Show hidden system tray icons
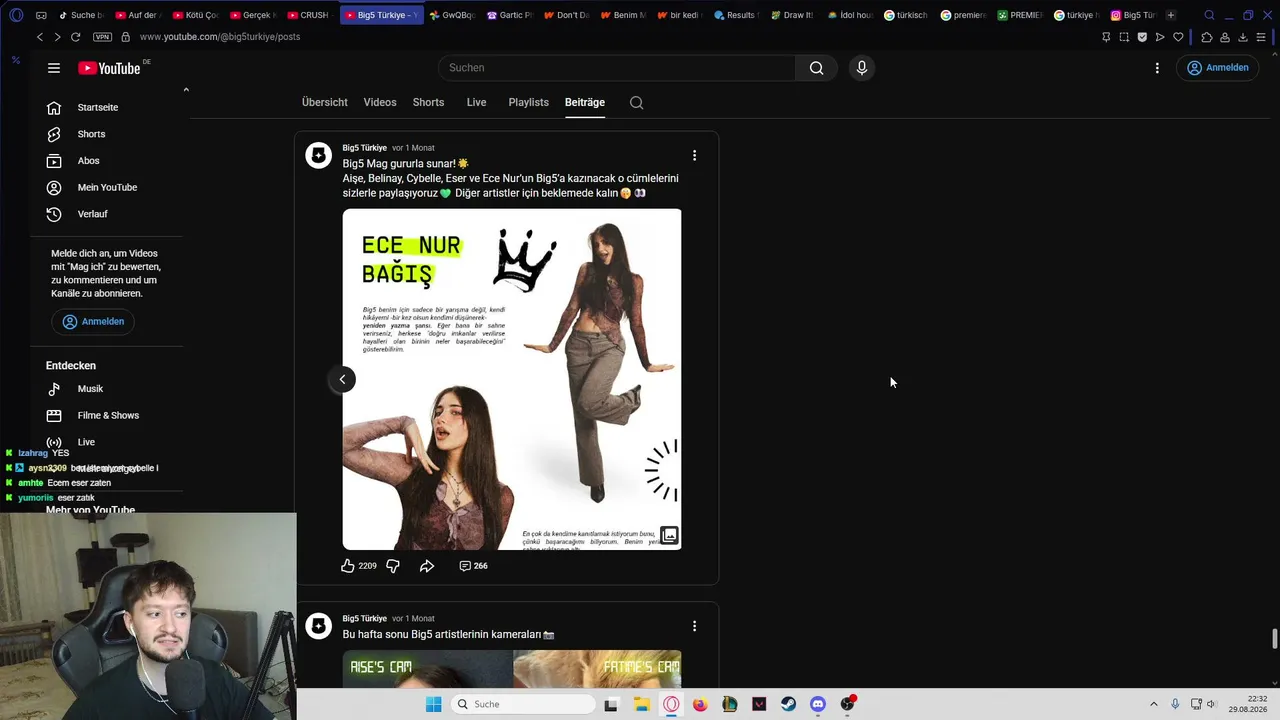The image size is (1280, 720). (x=1153, y=704)
